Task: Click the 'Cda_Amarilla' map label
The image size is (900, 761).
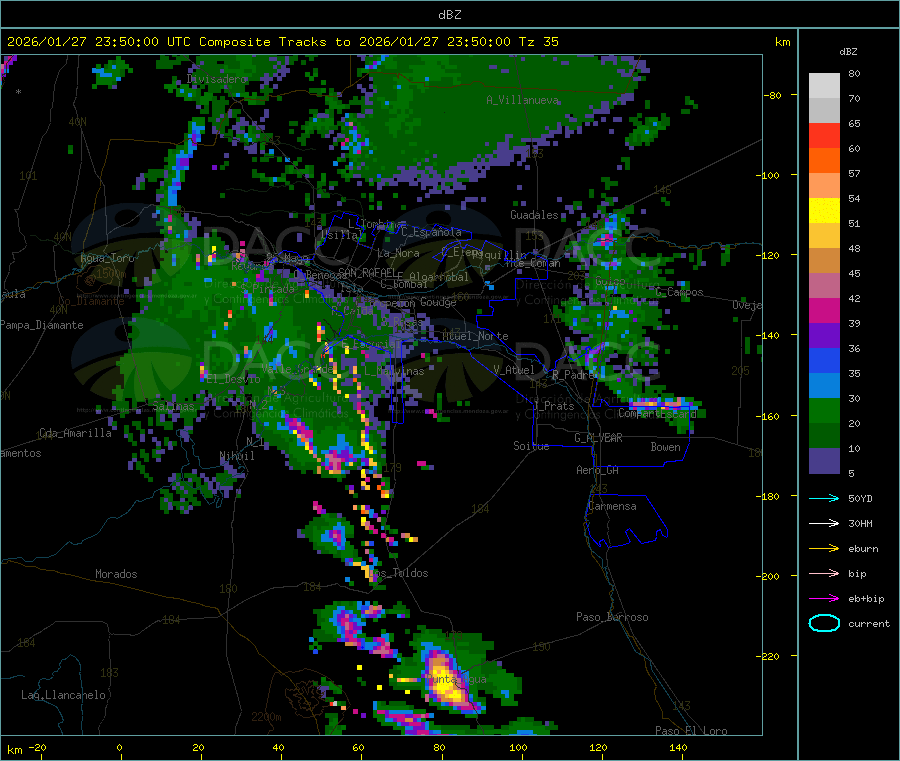Action: [x=76, y=433]
